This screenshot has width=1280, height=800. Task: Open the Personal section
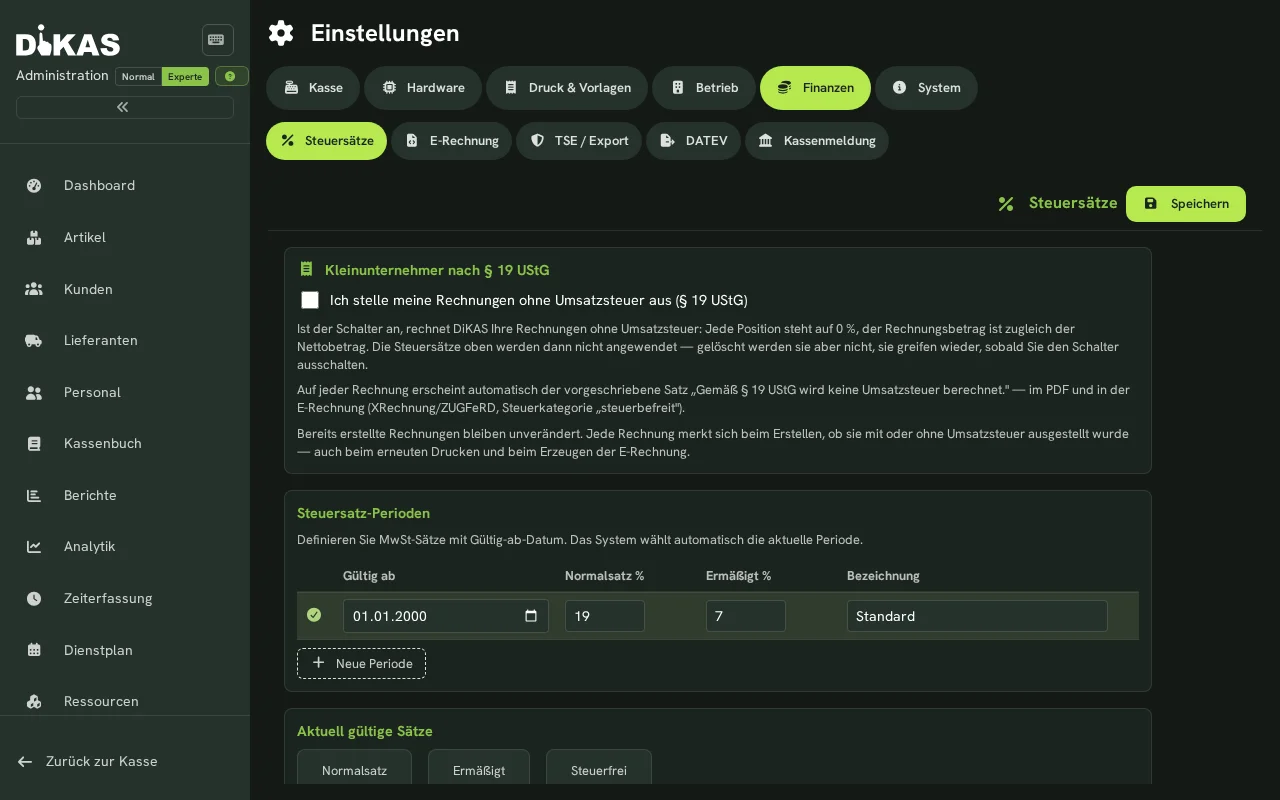[125, 392]
